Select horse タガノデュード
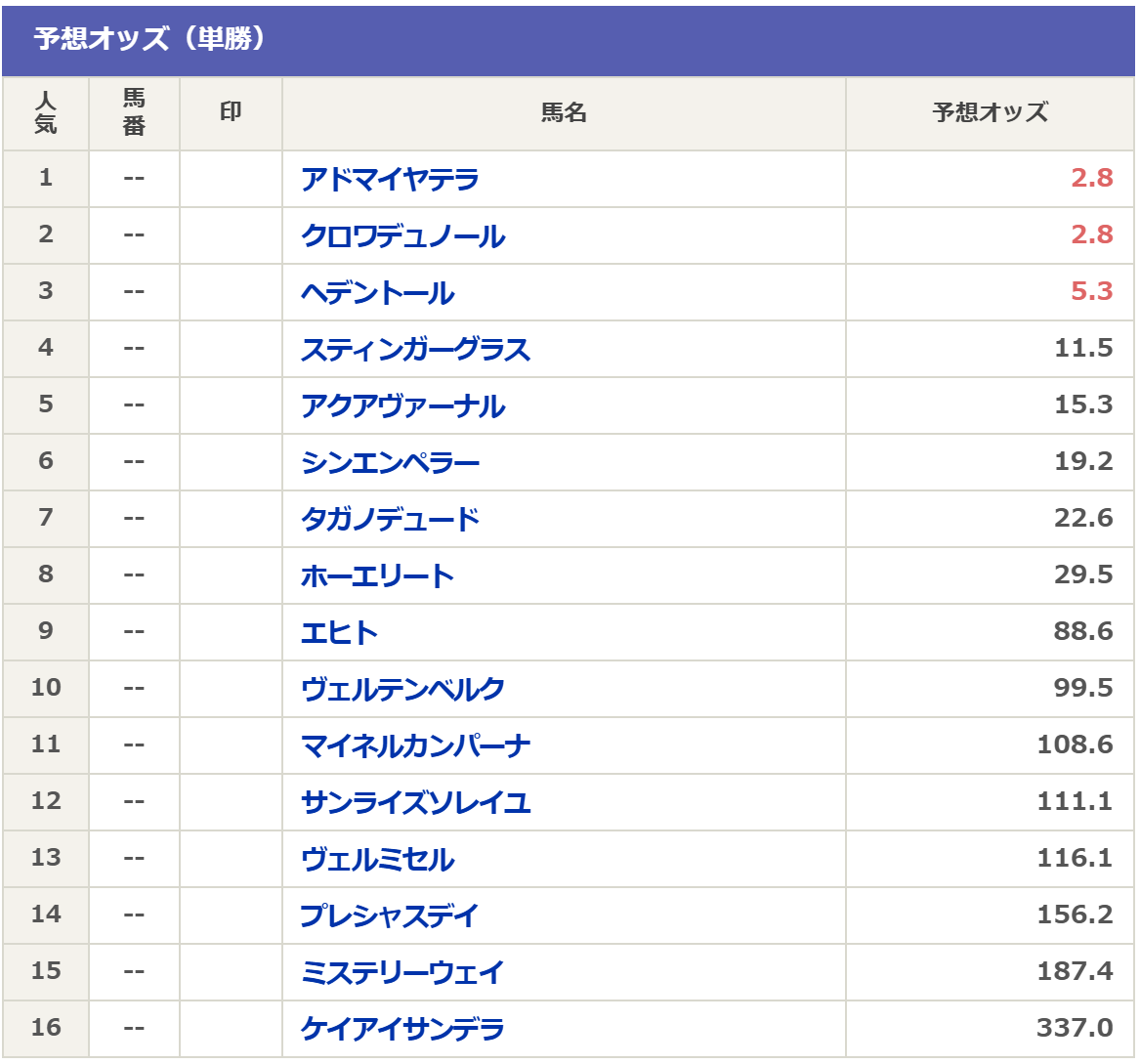The width and height of the screenshot is (1140, 1064). 390,519
